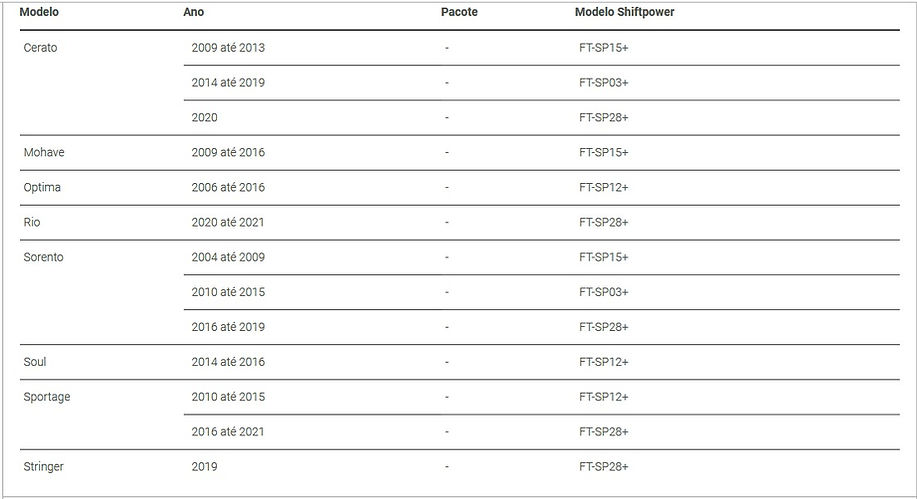Click year range 2009 até 2013

[x=228, y=47]
